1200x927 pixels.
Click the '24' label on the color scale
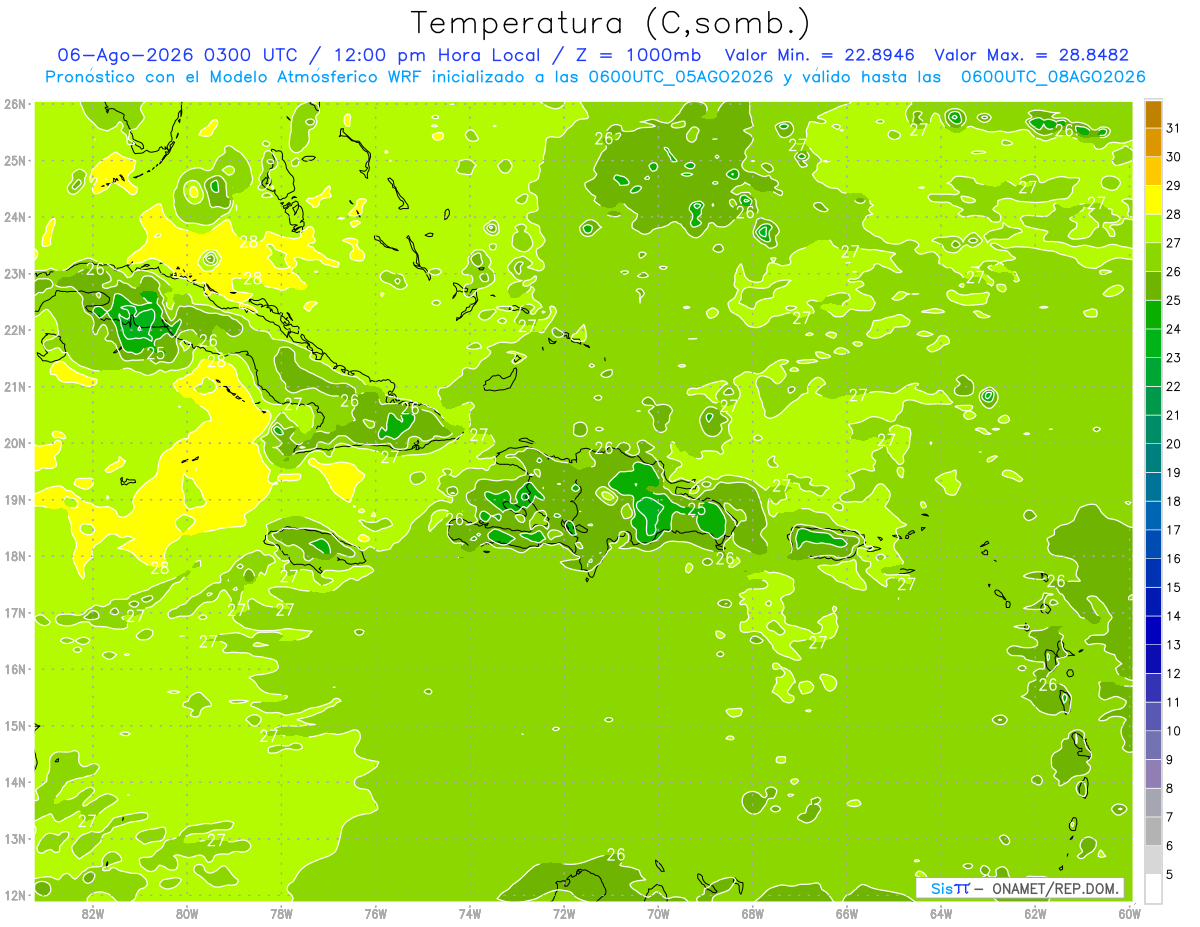click(x=1174, y=329)
